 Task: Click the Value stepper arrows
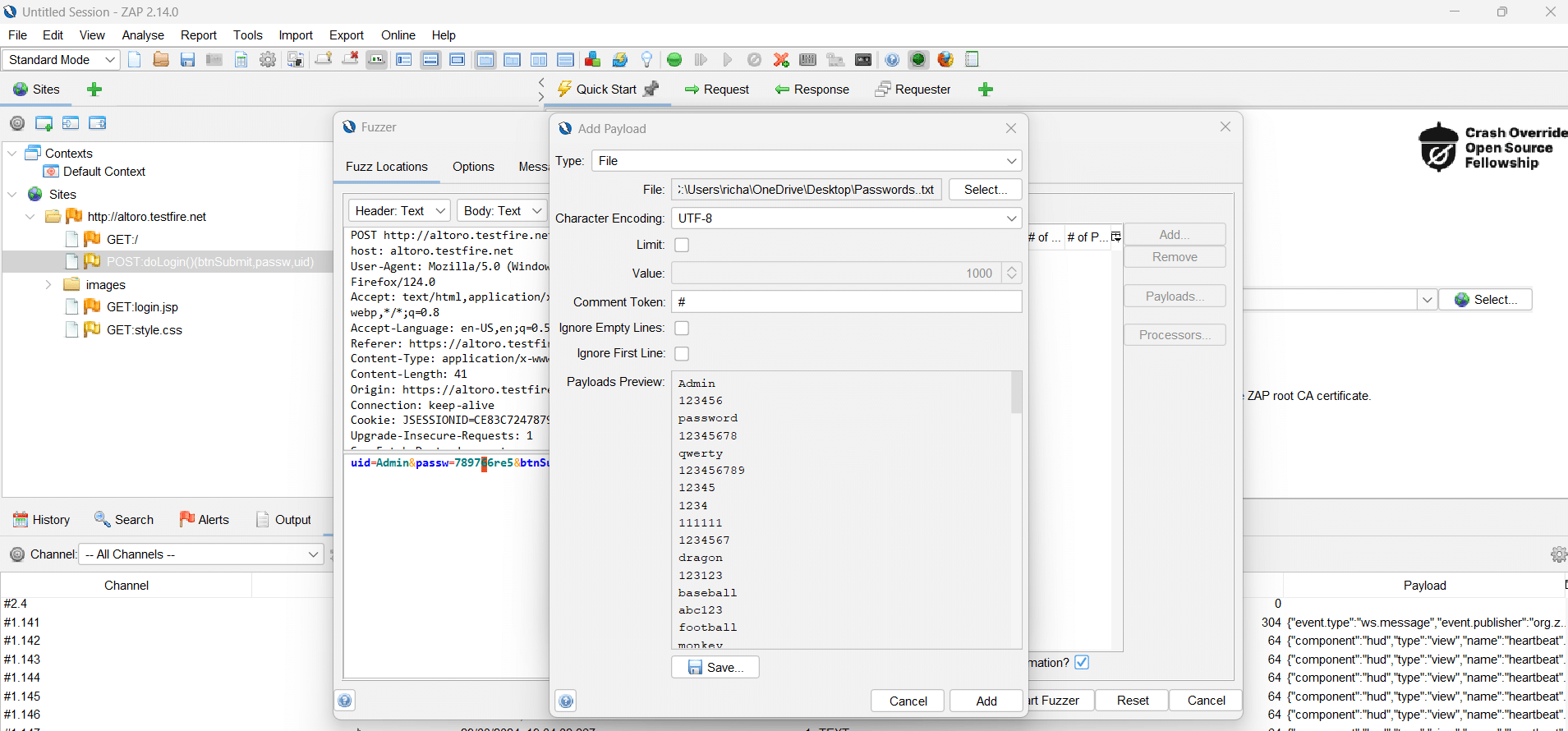pyautogui.click(x=1012, y=274)
